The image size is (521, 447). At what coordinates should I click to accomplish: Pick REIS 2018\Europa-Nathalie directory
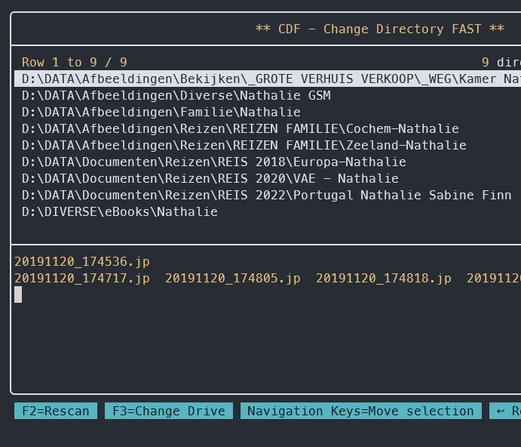pyautogui.click(x=214, y=162)
